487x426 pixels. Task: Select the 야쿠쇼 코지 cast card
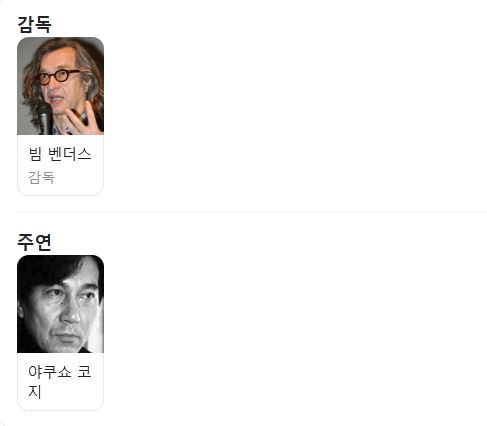(x=60, y=333)
